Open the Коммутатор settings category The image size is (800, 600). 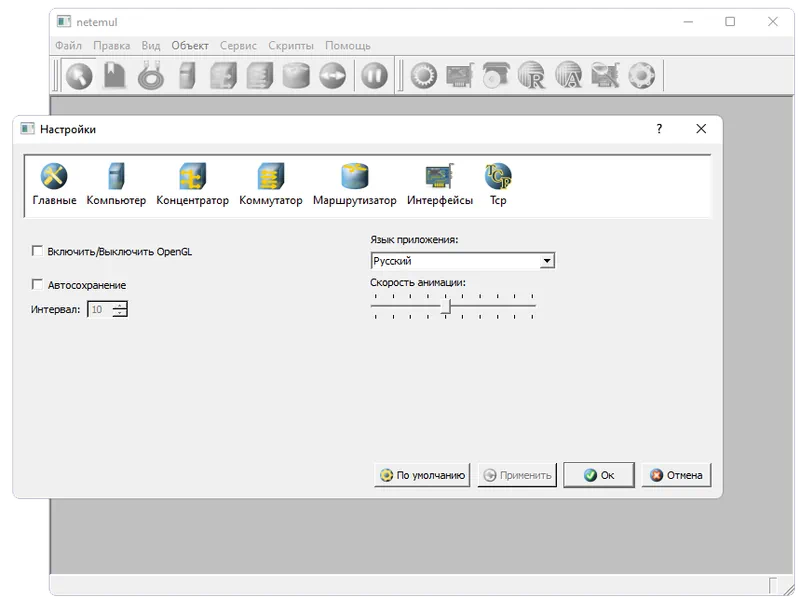270,185
